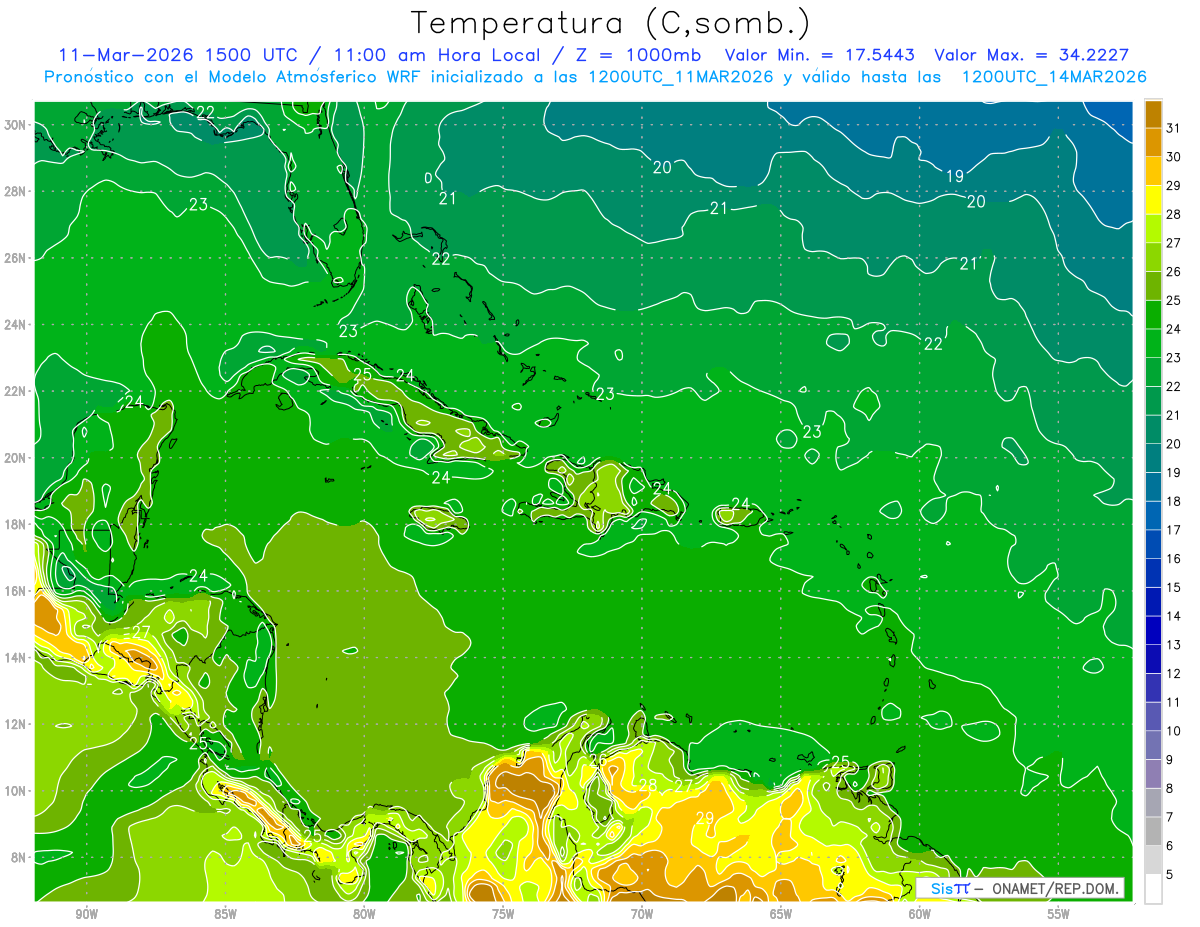
Task: Click the valid-until time '1200UTC_14MAR2026'
Action: (x=1054, y=77)
